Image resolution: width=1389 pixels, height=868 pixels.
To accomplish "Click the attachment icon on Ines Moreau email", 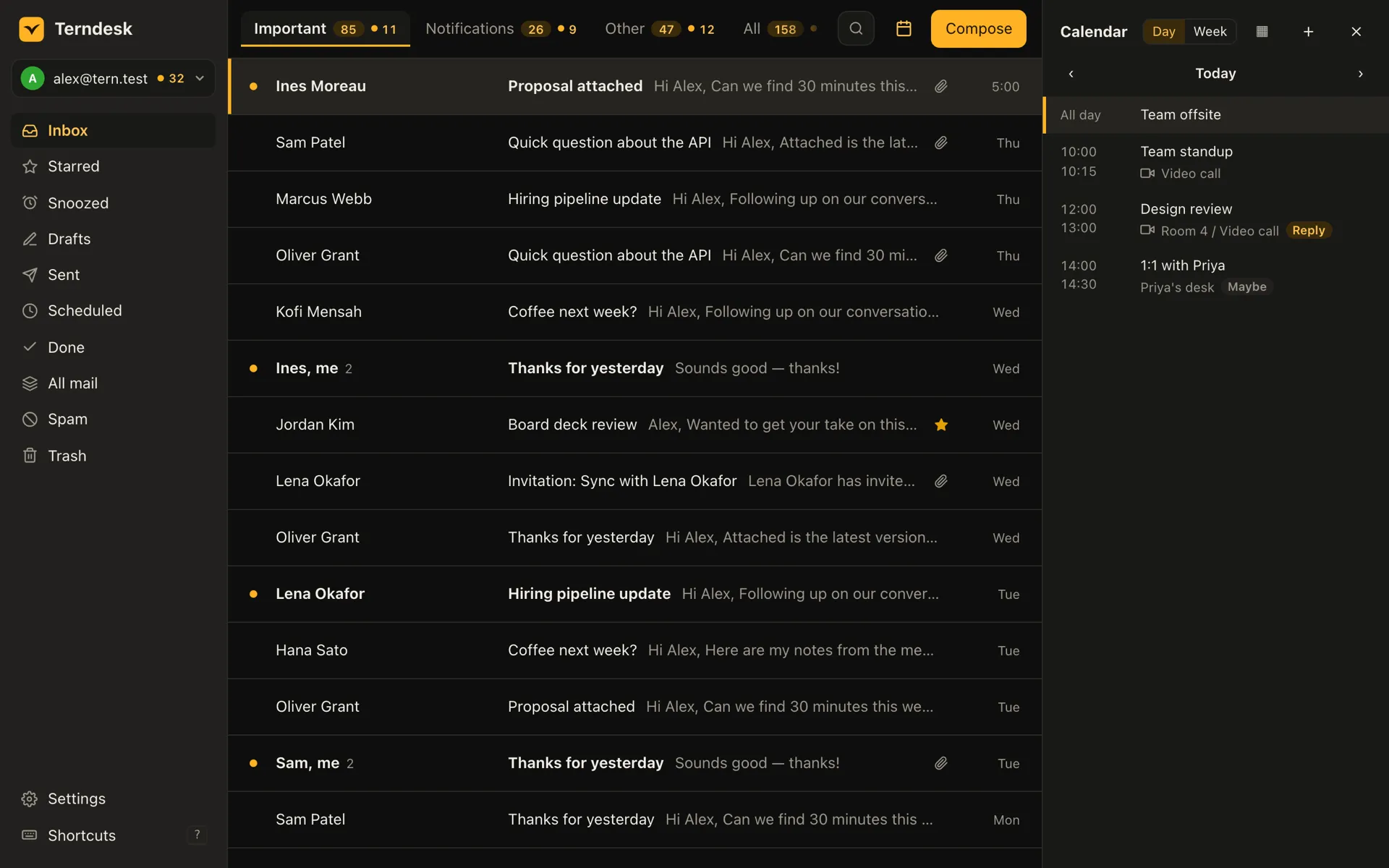I will click(x=940, y=86).
